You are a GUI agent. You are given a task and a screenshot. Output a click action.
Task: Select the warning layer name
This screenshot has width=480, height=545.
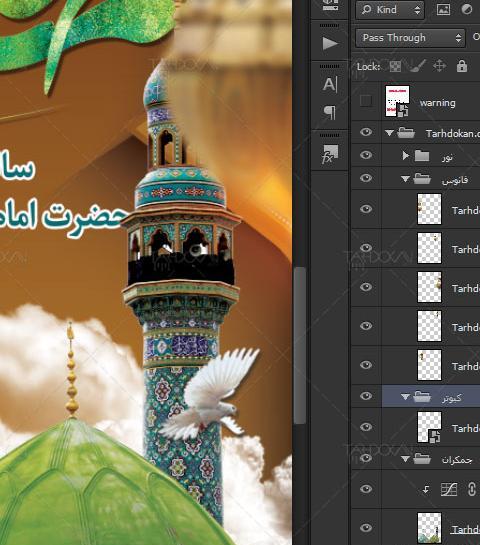(438, 103)
